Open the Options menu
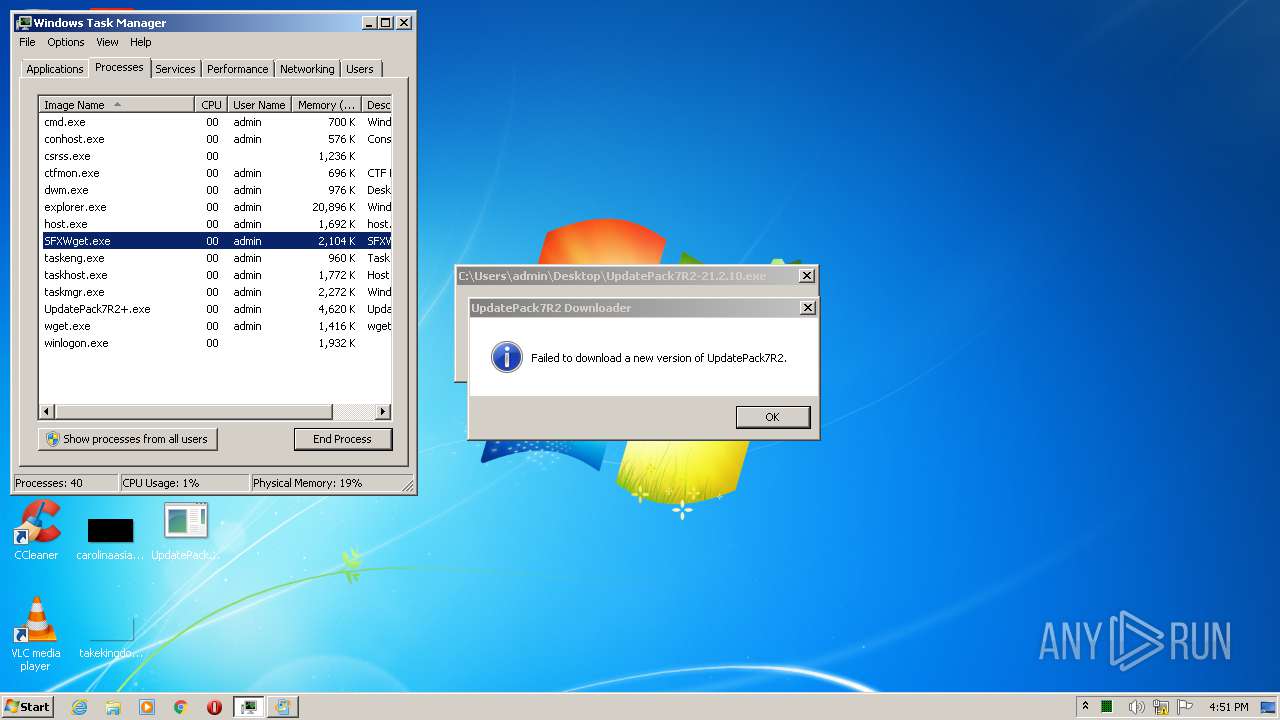1280x720 pixels. click(66, 42)
